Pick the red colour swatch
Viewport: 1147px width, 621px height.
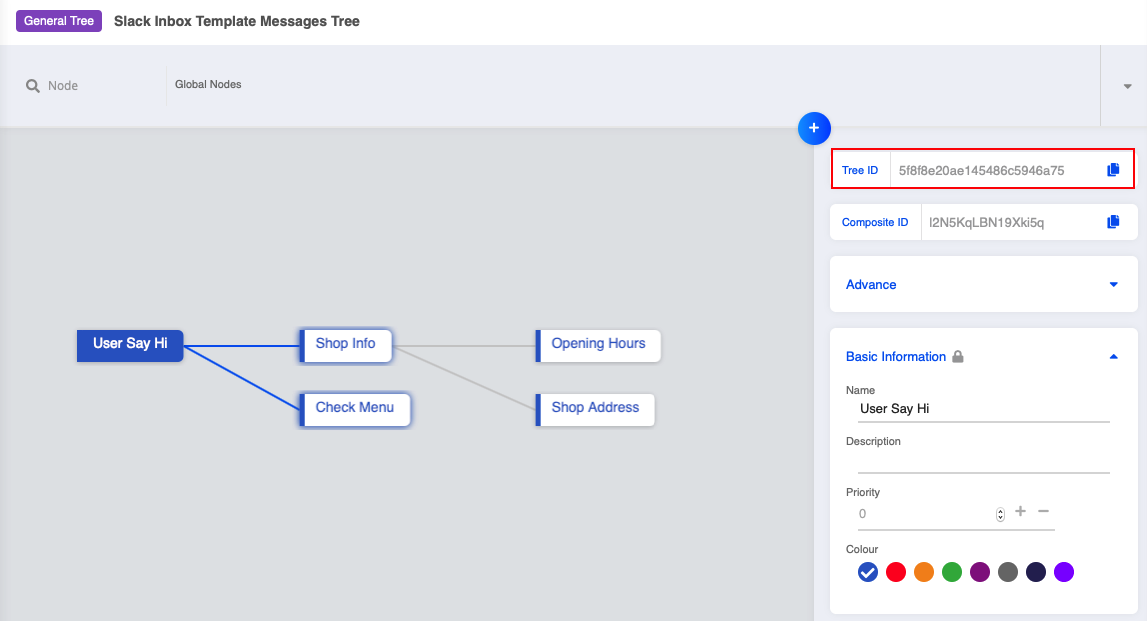tap(895, 572)
